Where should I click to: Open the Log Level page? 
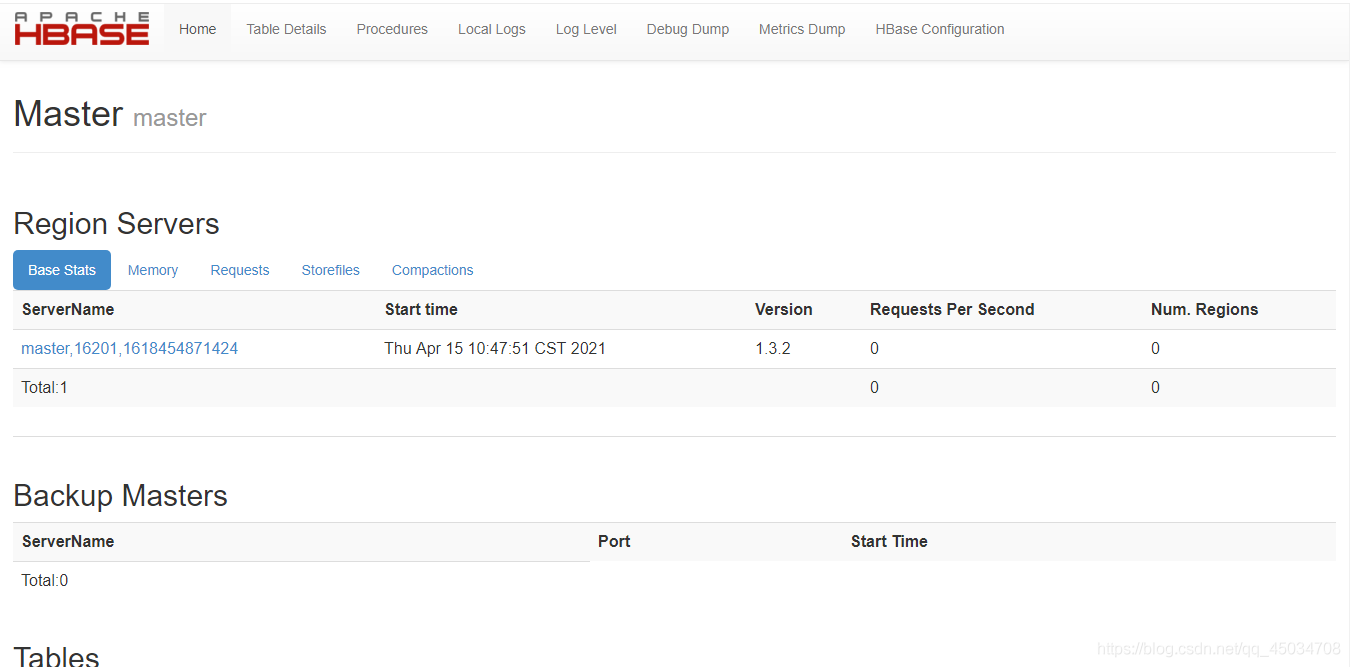(x=586, y=29)
